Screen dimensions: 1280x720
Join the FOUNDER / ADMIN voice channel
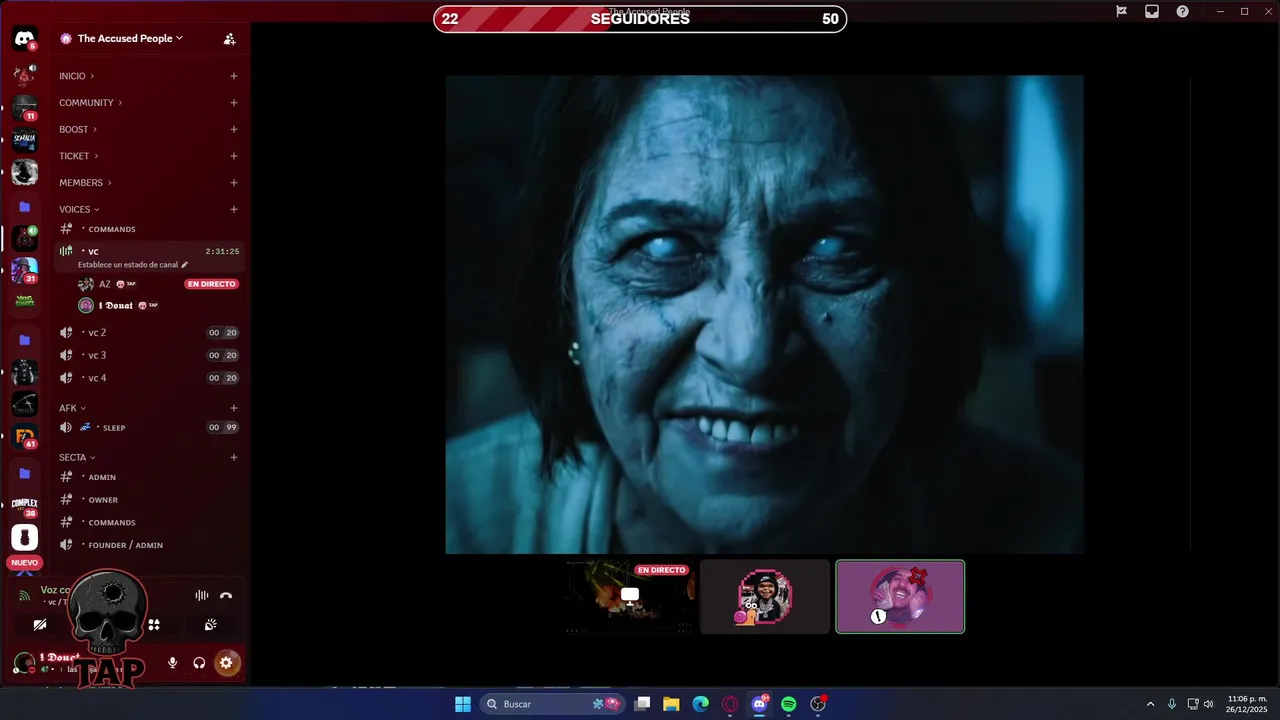point(149,545)
